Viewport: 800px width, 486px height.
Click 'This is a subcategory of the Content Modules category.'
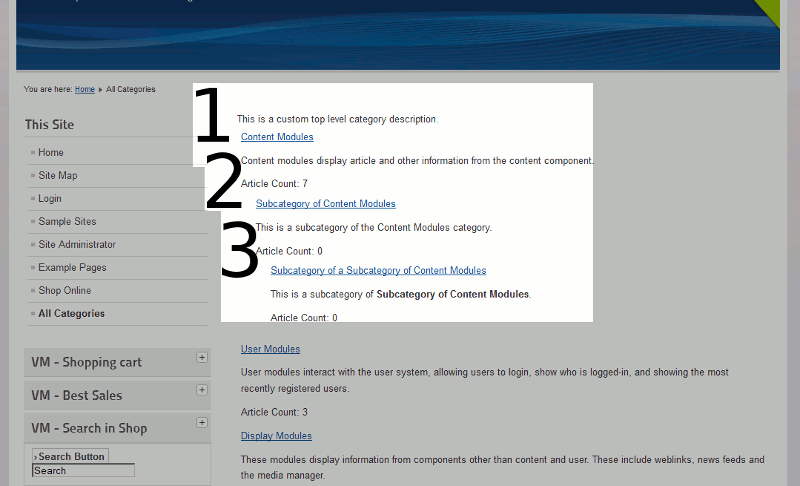click(373, 227)
